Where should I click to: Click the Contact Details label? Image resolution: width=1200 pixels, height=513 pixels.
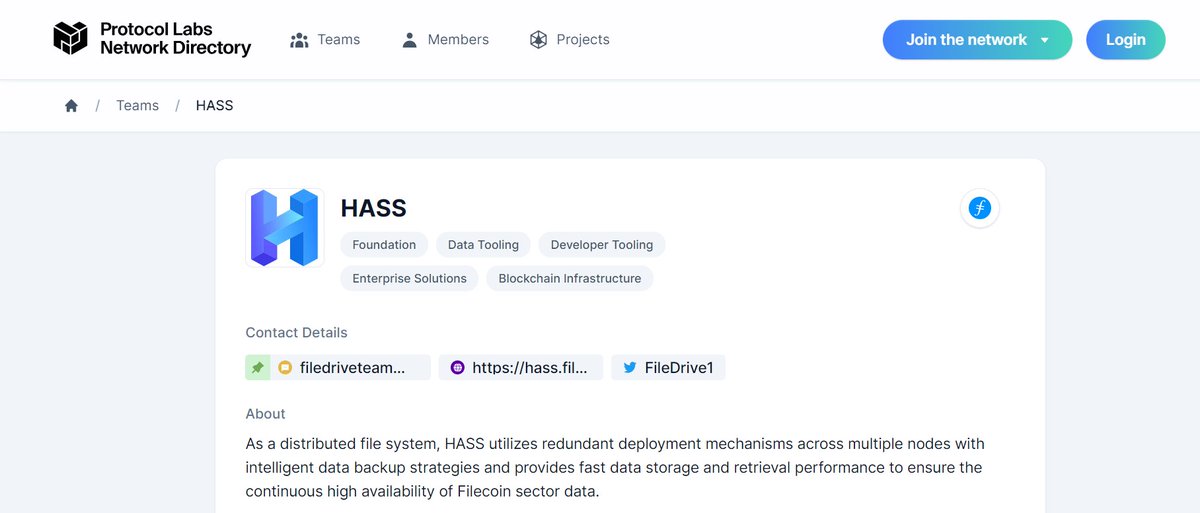(x=297, y=333)
